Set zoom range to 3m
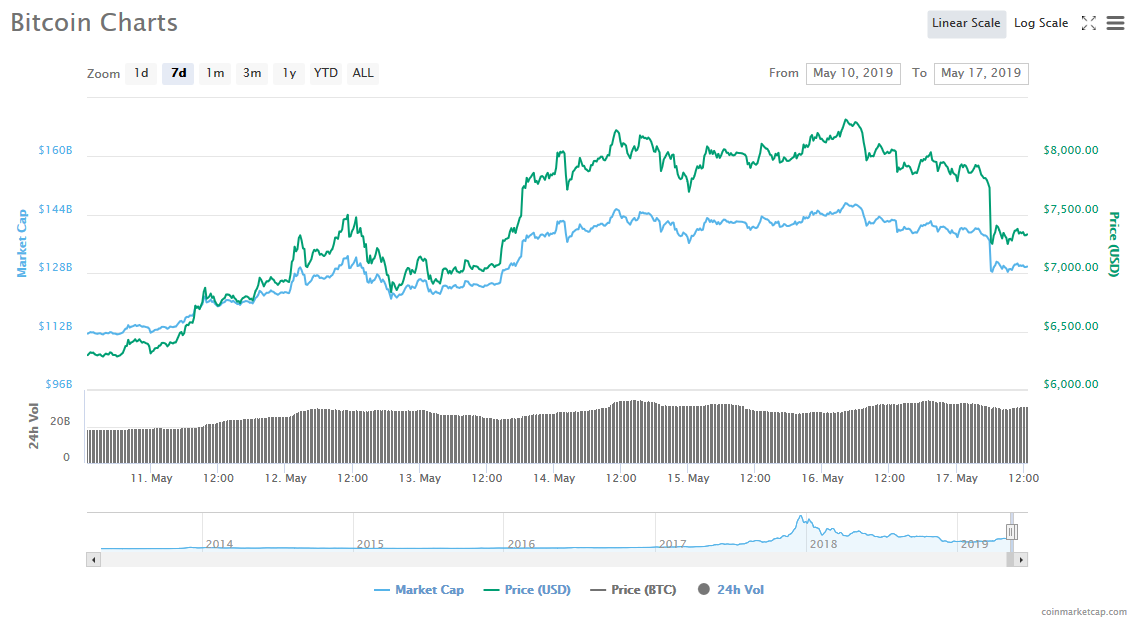1137x620 pixels. (x=252, y=73)
